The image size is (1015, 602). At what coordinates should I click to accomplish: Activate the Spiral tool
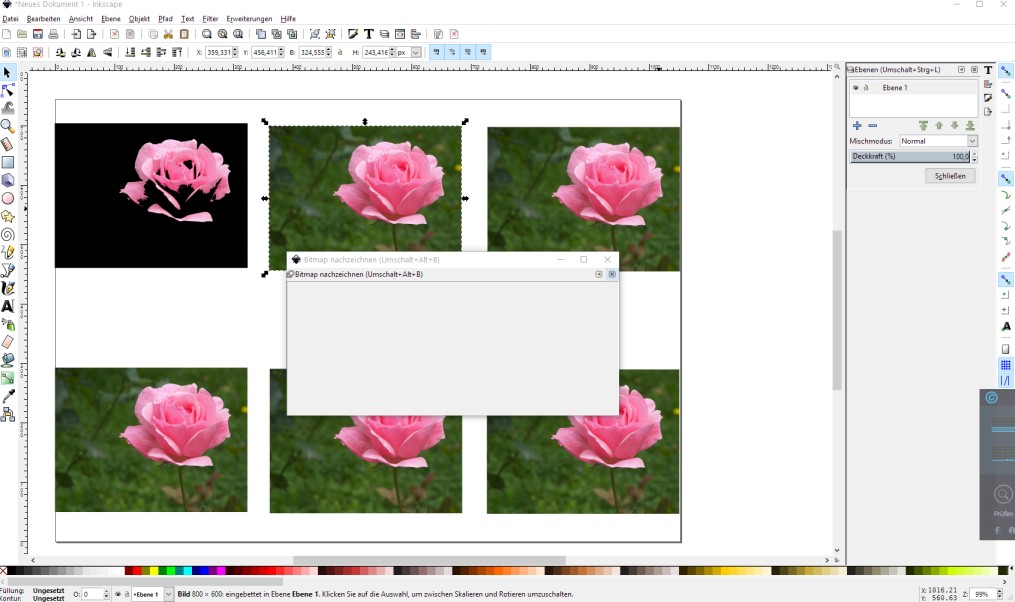pyautogui.click(x=8, y=235)
